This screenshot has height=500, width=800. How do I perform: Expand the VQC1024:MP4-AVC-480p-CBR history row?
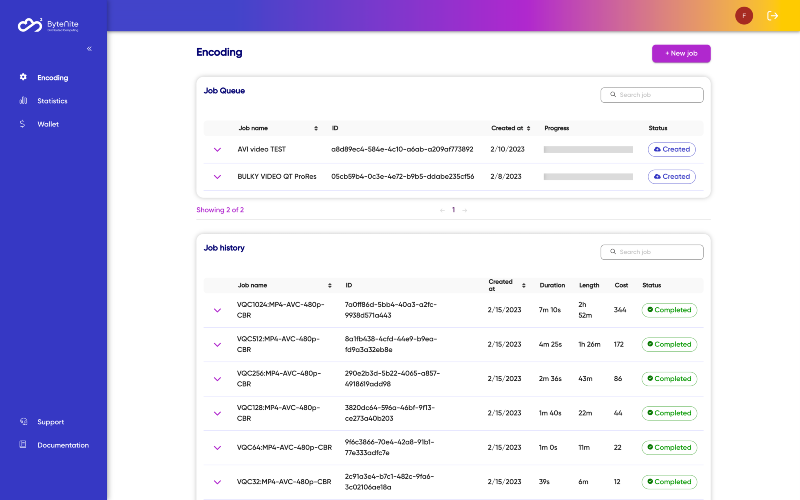217,310
